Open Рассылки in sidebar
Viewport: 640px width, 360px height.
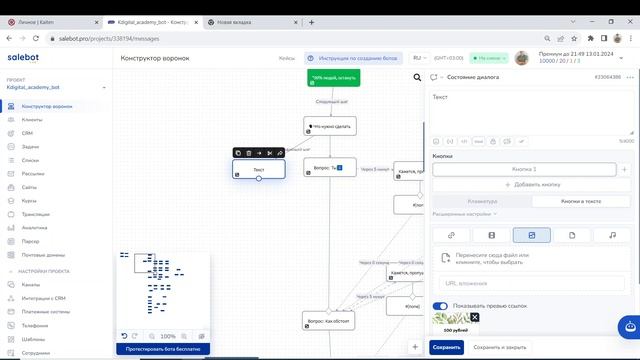pos(33,173)
